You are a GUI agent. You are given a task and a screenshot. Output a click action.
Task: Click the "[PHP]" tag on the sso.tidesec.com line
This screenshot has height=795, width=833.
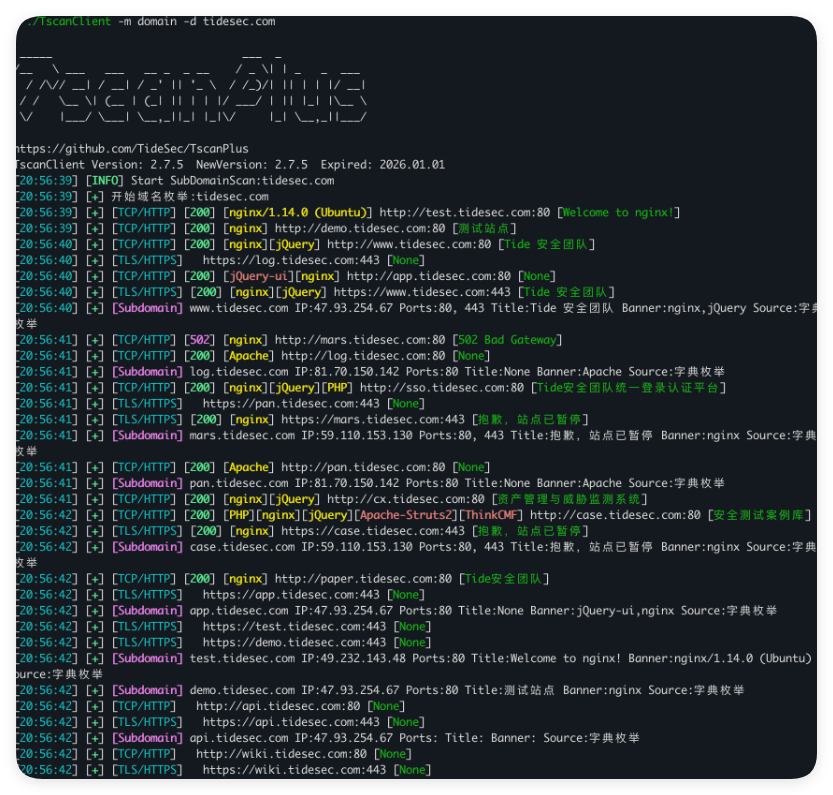click(x=337, y=388)
